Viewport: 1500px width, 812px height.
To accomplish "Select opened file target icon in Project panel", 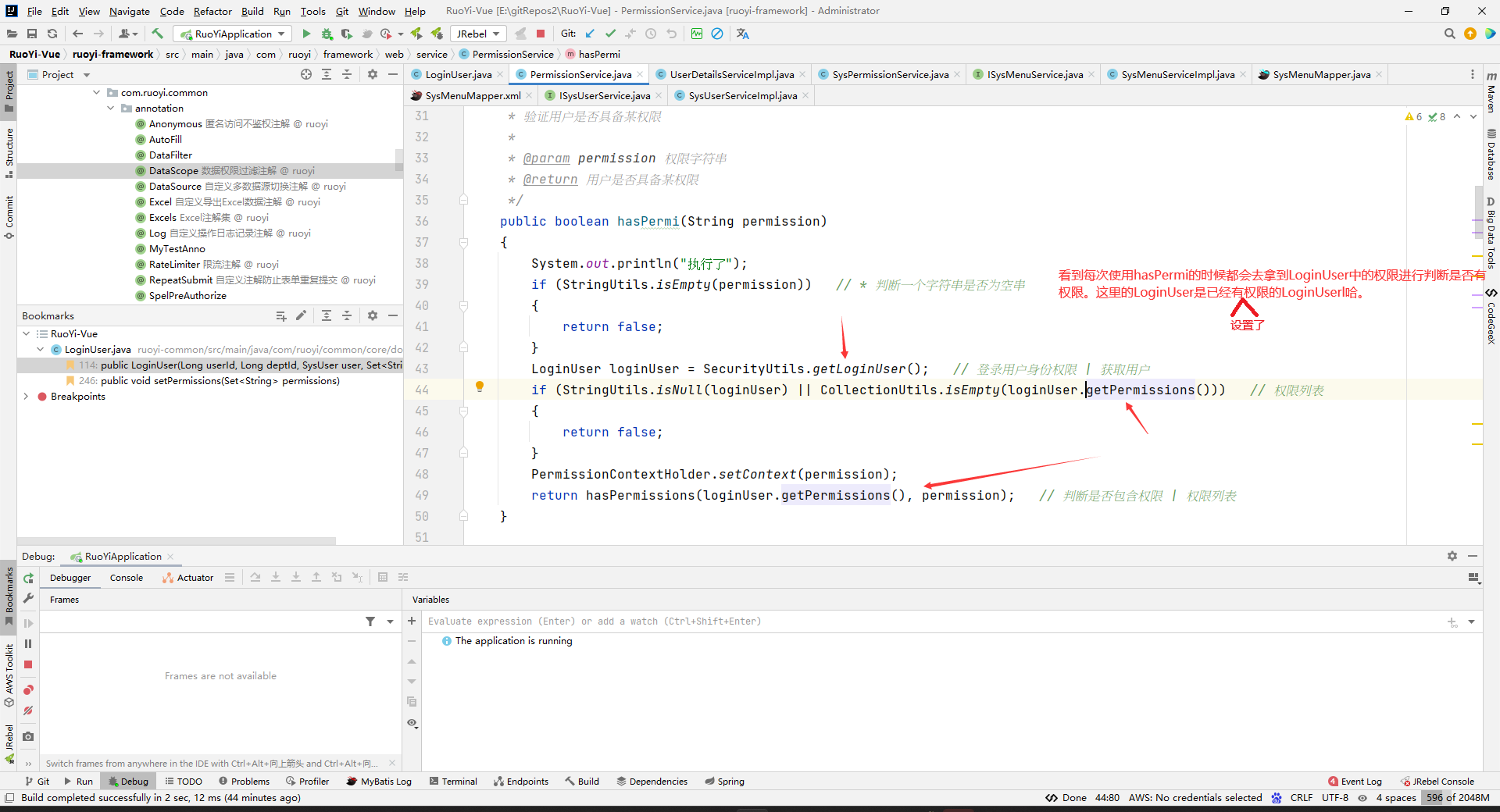I will pyautogui.click(x=306, y=74).
